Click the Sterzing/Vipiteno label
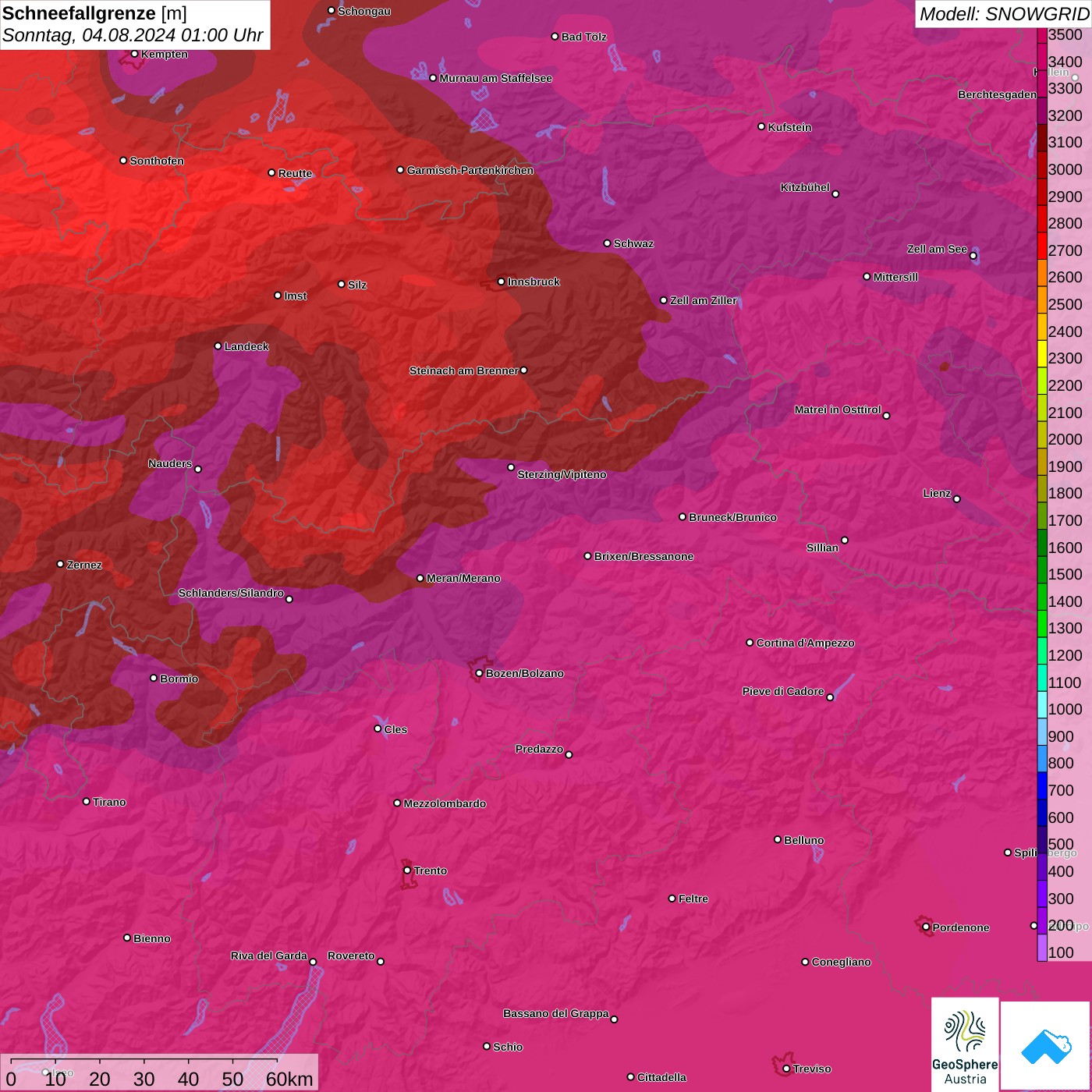Screen dimensions: 1092x1092 [x=562, y=474]
